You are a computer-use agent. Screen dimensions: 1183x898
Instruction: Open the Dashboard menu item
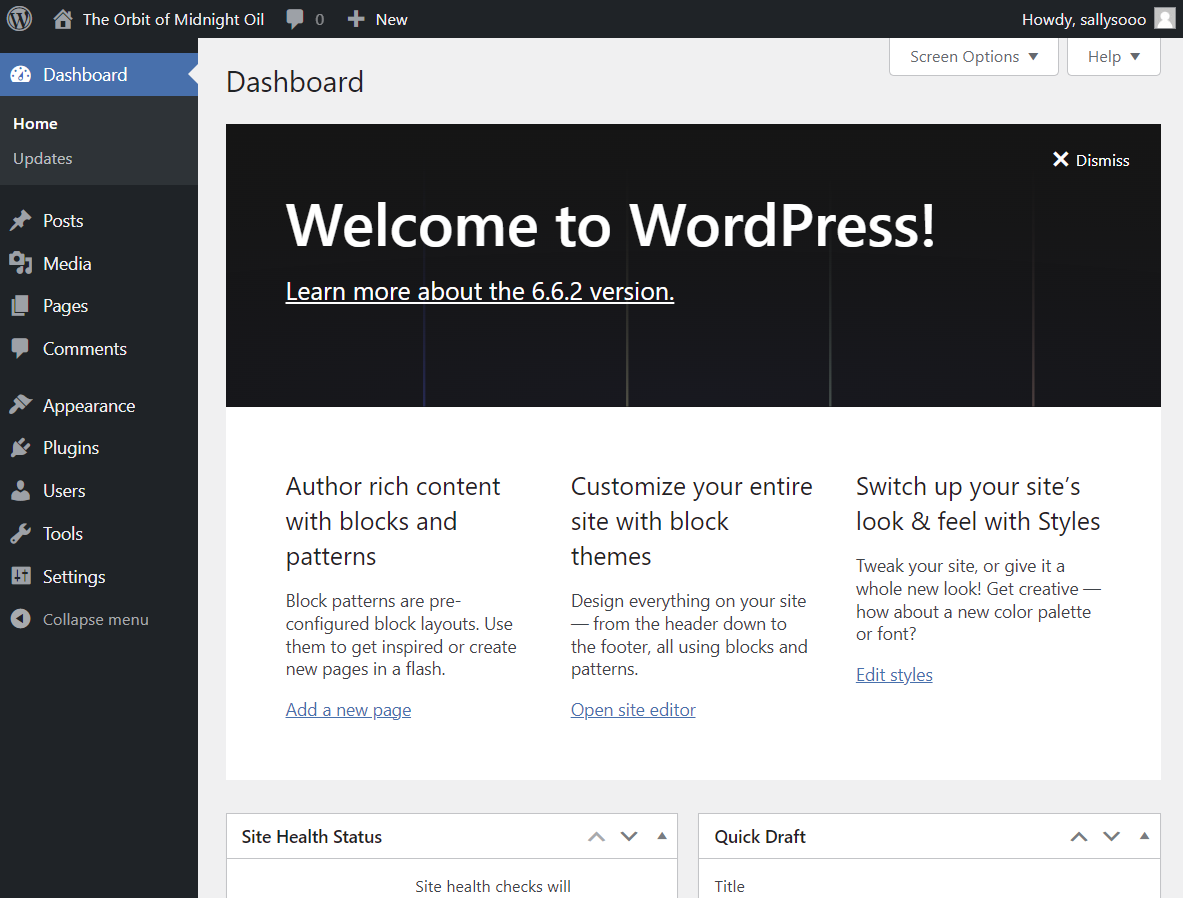[x=99, y=74]
